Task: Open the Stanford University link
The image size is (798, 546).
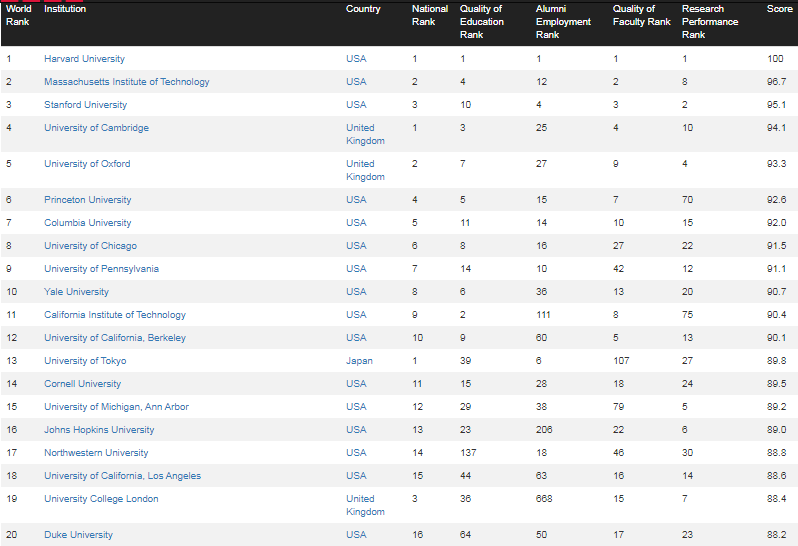Action: [x=85, y=104]
